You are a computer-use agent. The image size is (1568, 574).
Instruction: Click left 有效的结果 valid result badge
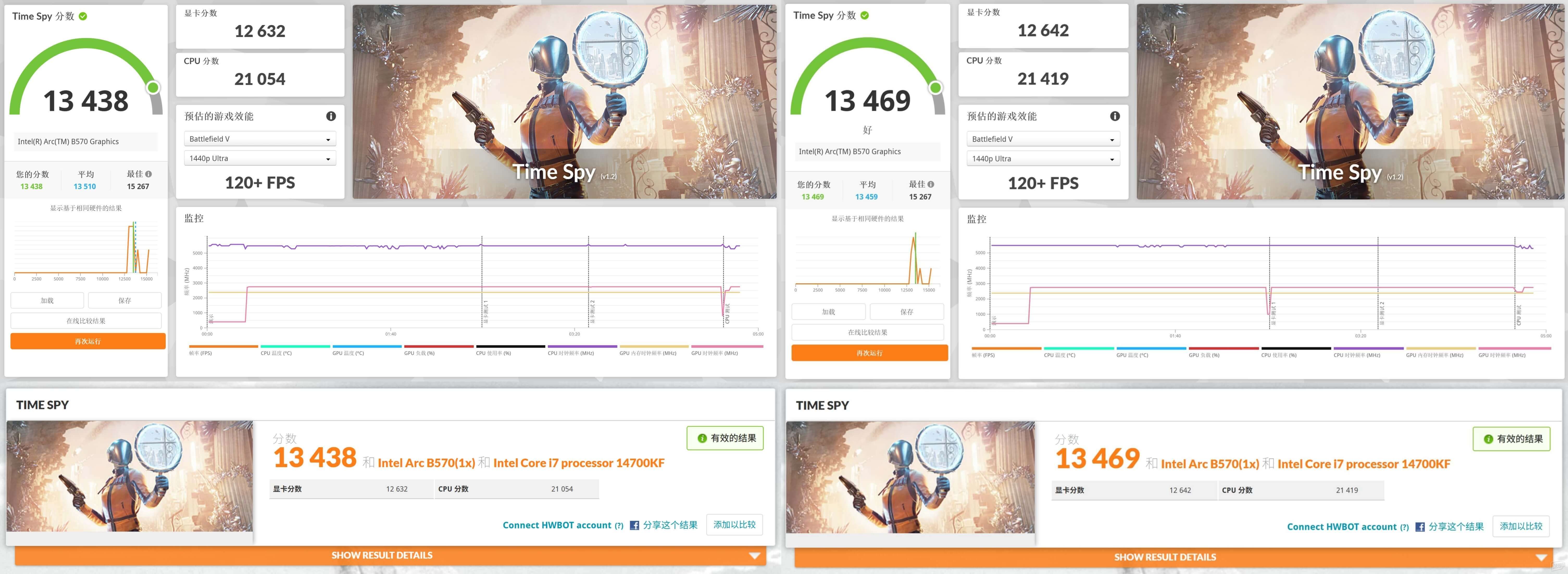725,438
